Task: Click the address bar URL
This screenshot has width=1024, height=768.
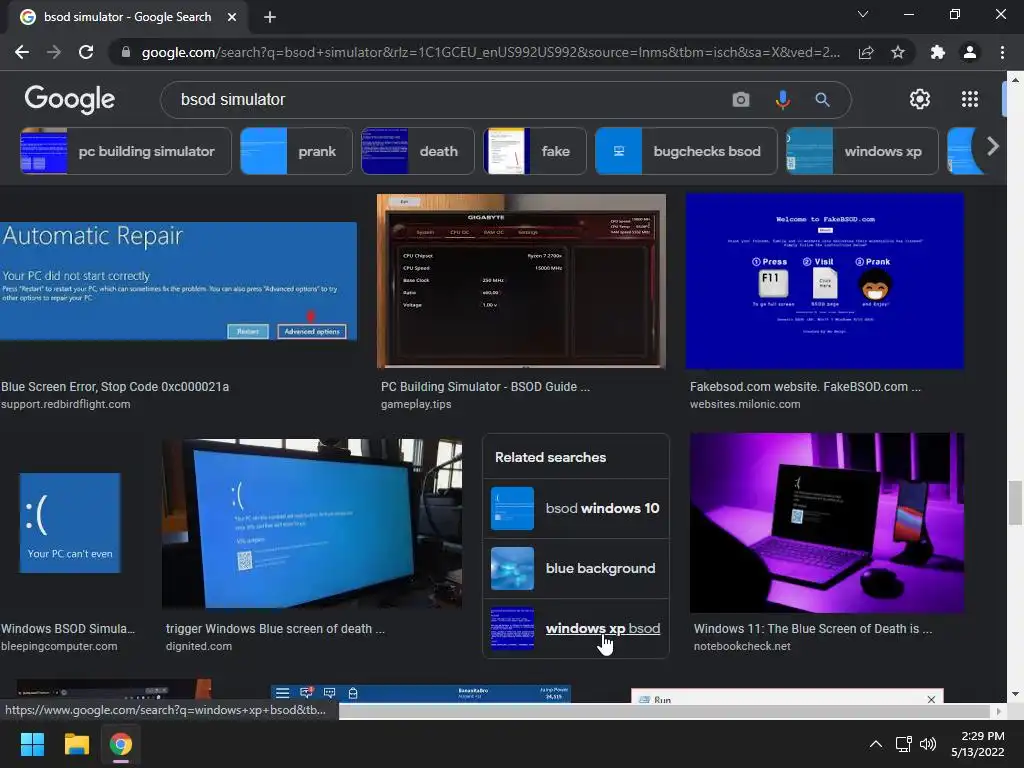Action: [x=490, y=52]
